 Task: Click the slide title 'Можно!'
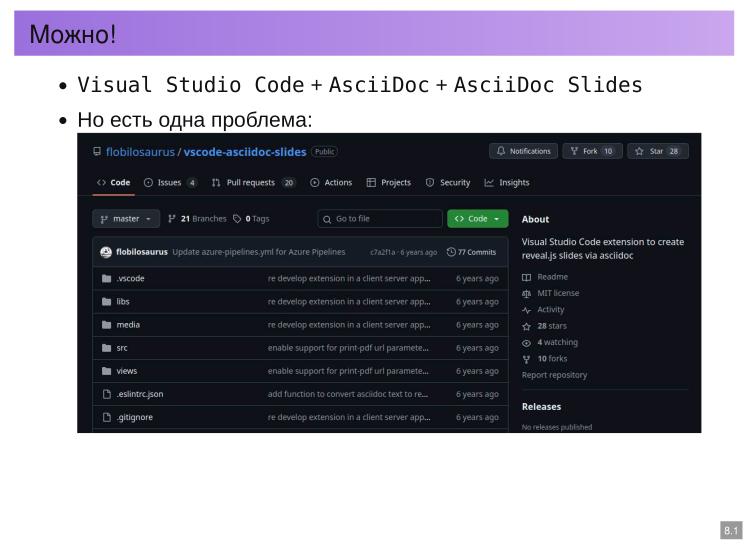tap(73, 34)
